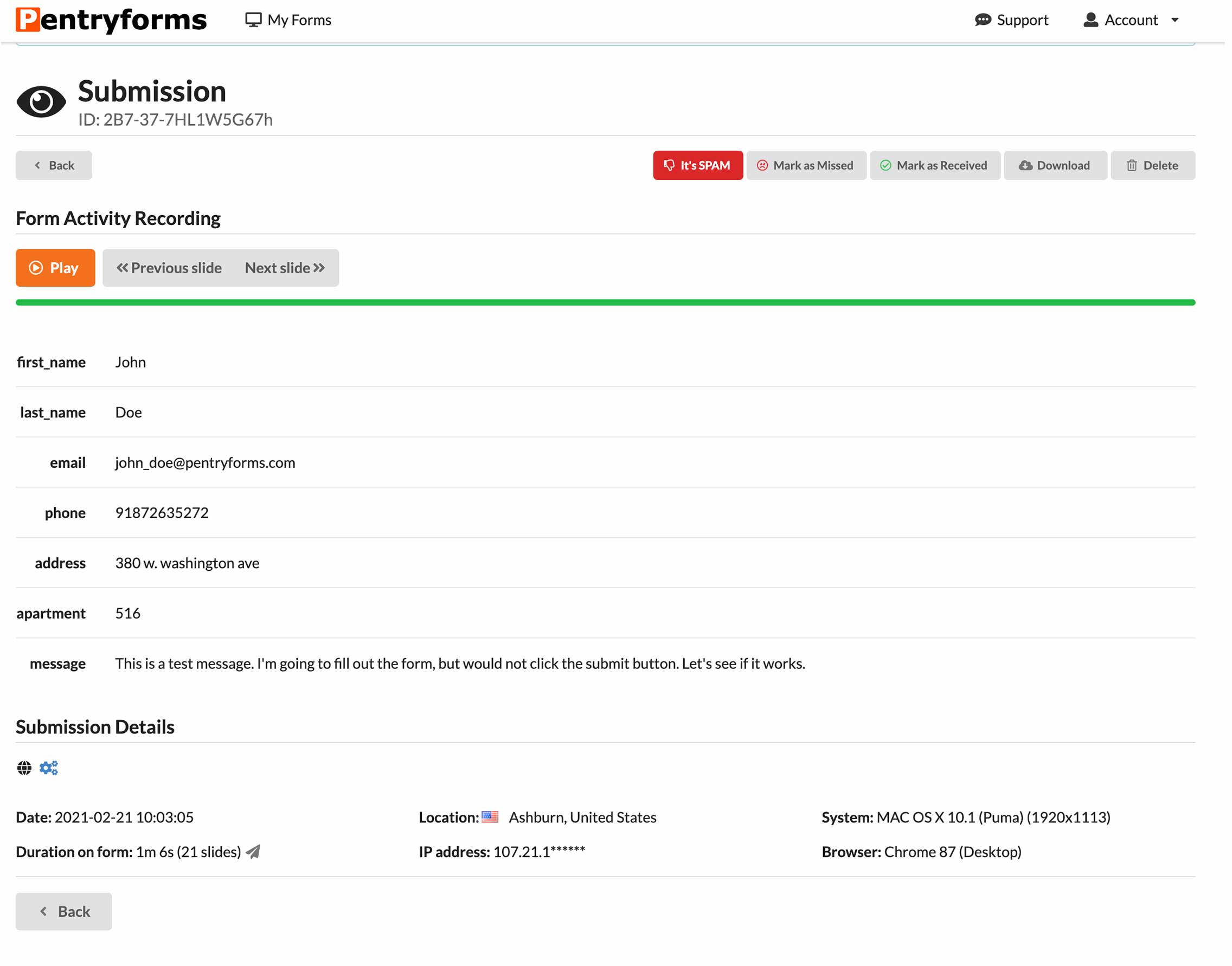
Task: Mark submission as Missed
Action: (806, 166)
